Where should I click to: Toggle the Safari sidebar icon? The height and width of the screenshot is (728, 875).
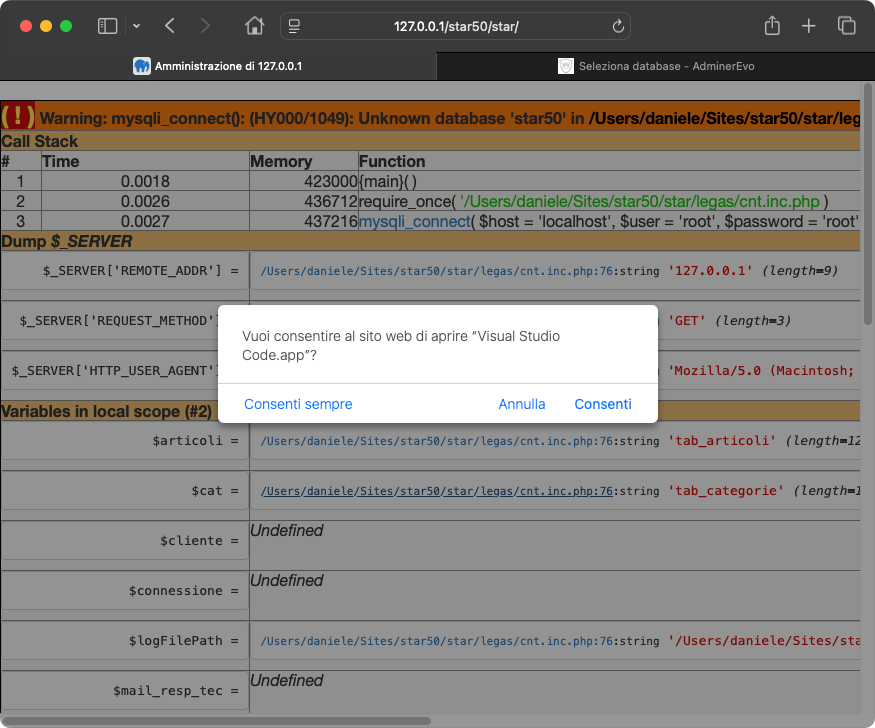pyautogui.click(x=107, y=26)
